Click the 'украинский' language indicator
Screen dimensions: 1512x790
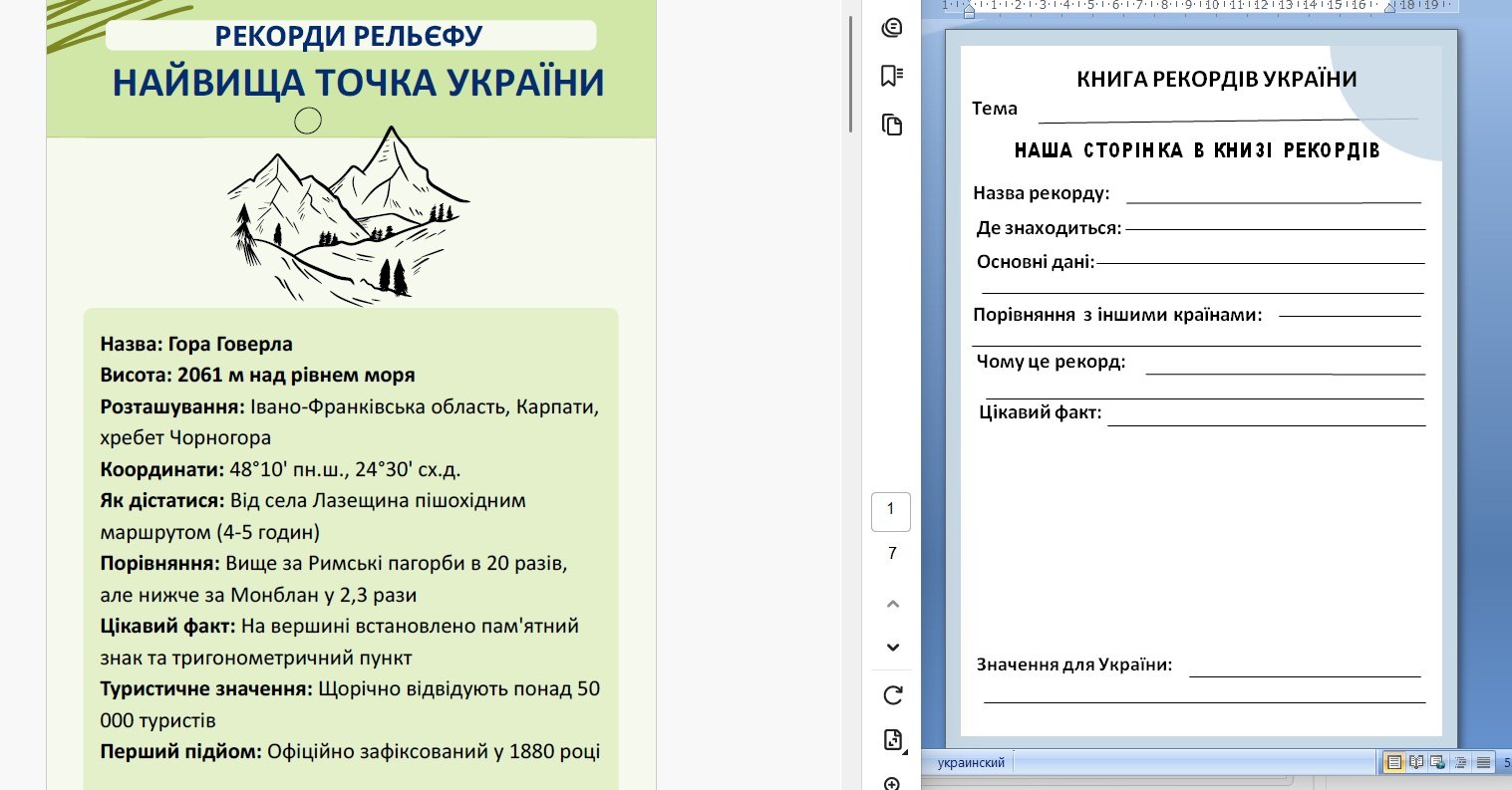click(971, 763)
